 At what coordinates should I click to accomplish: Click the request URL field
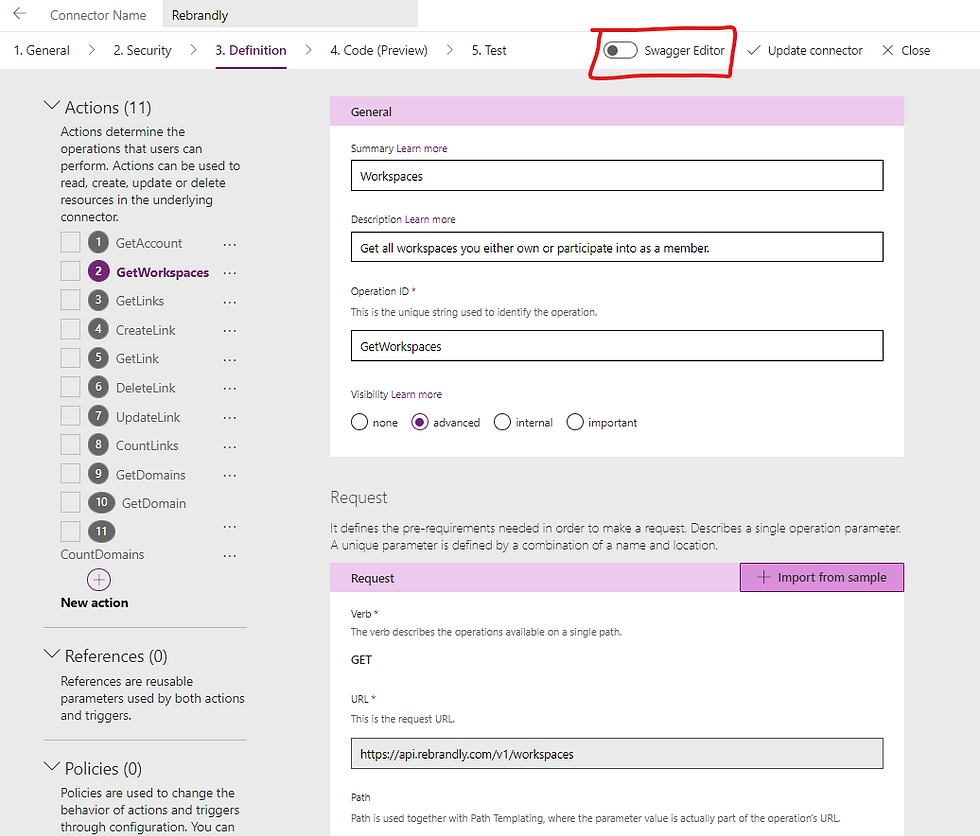click(x=617, y=754)
